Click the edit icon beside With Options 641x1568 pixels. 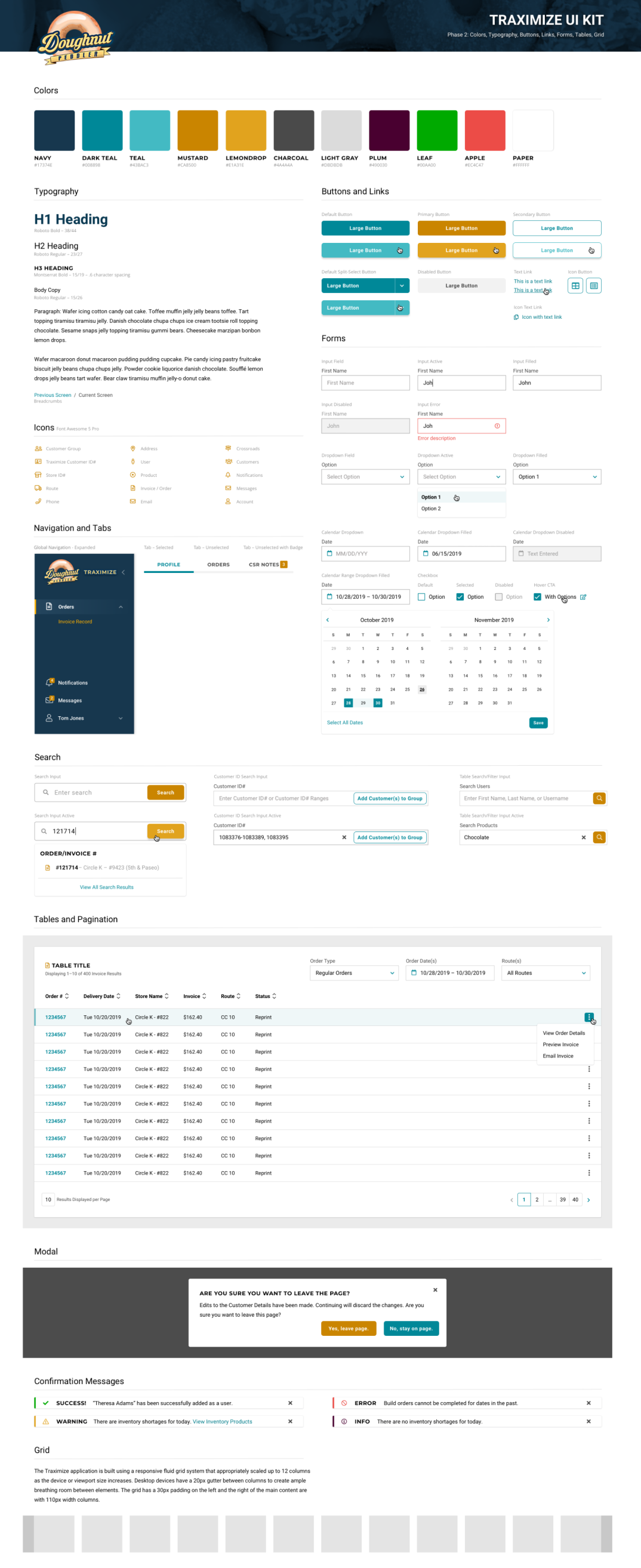tap(583, 597)
